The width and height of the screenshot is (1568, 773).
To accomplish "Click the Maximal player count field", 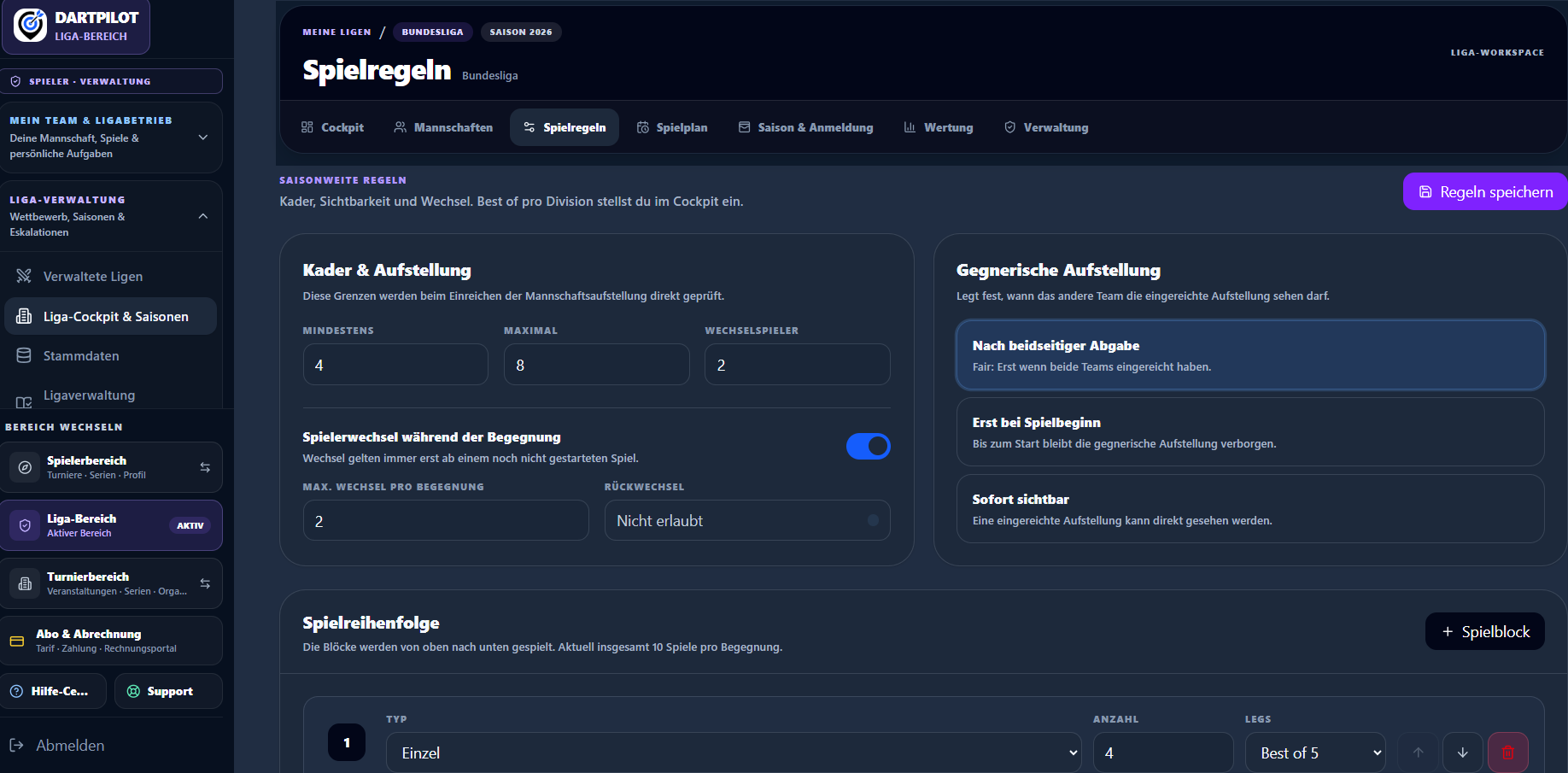I will [597, 365].
